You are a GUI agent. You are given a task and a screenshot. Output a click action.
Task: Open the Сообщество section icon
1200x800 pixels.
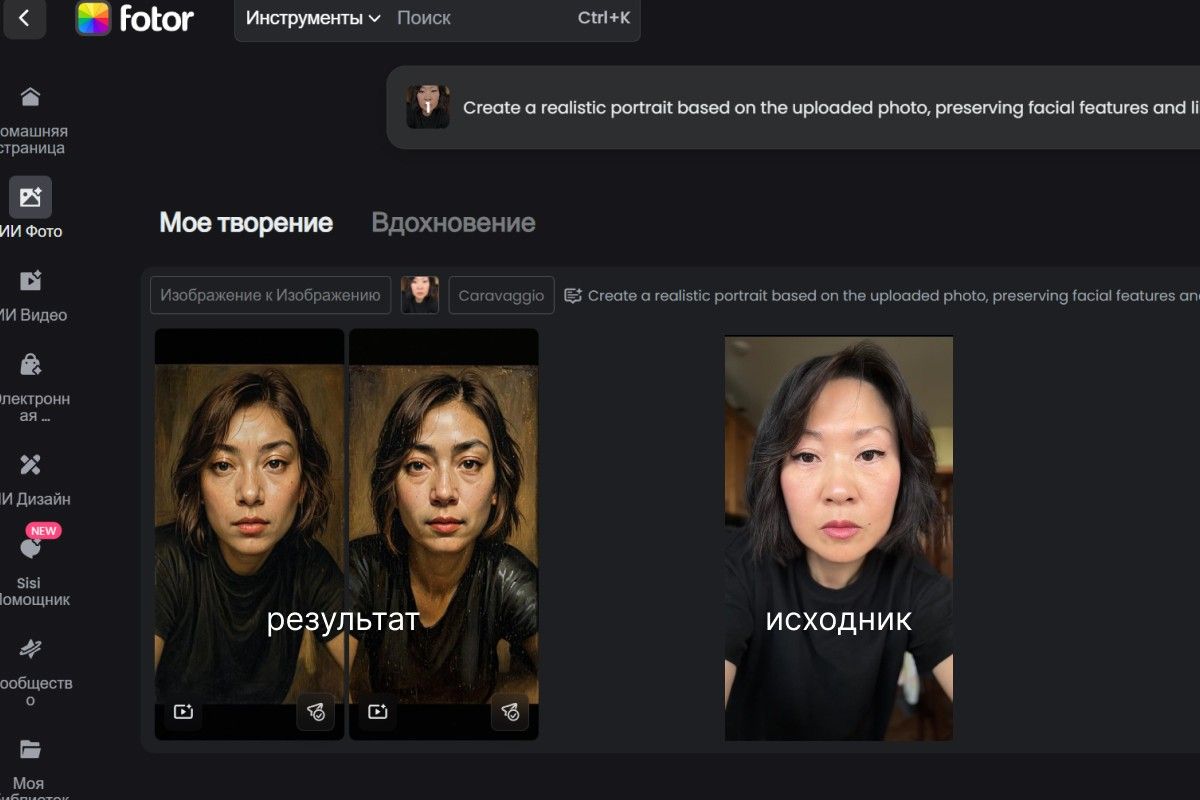pos(30,647)
